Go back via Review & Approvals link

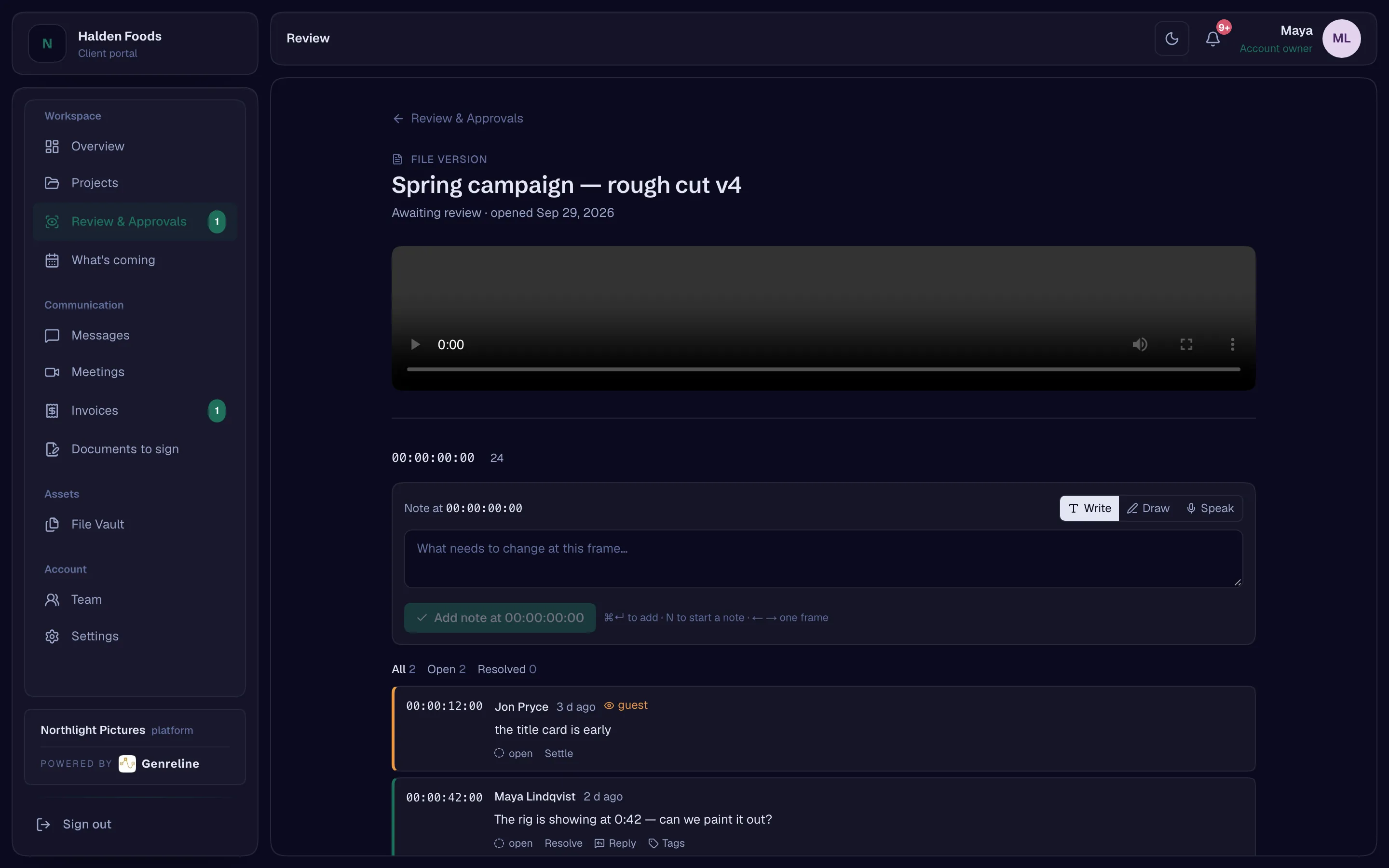point(458,118)
